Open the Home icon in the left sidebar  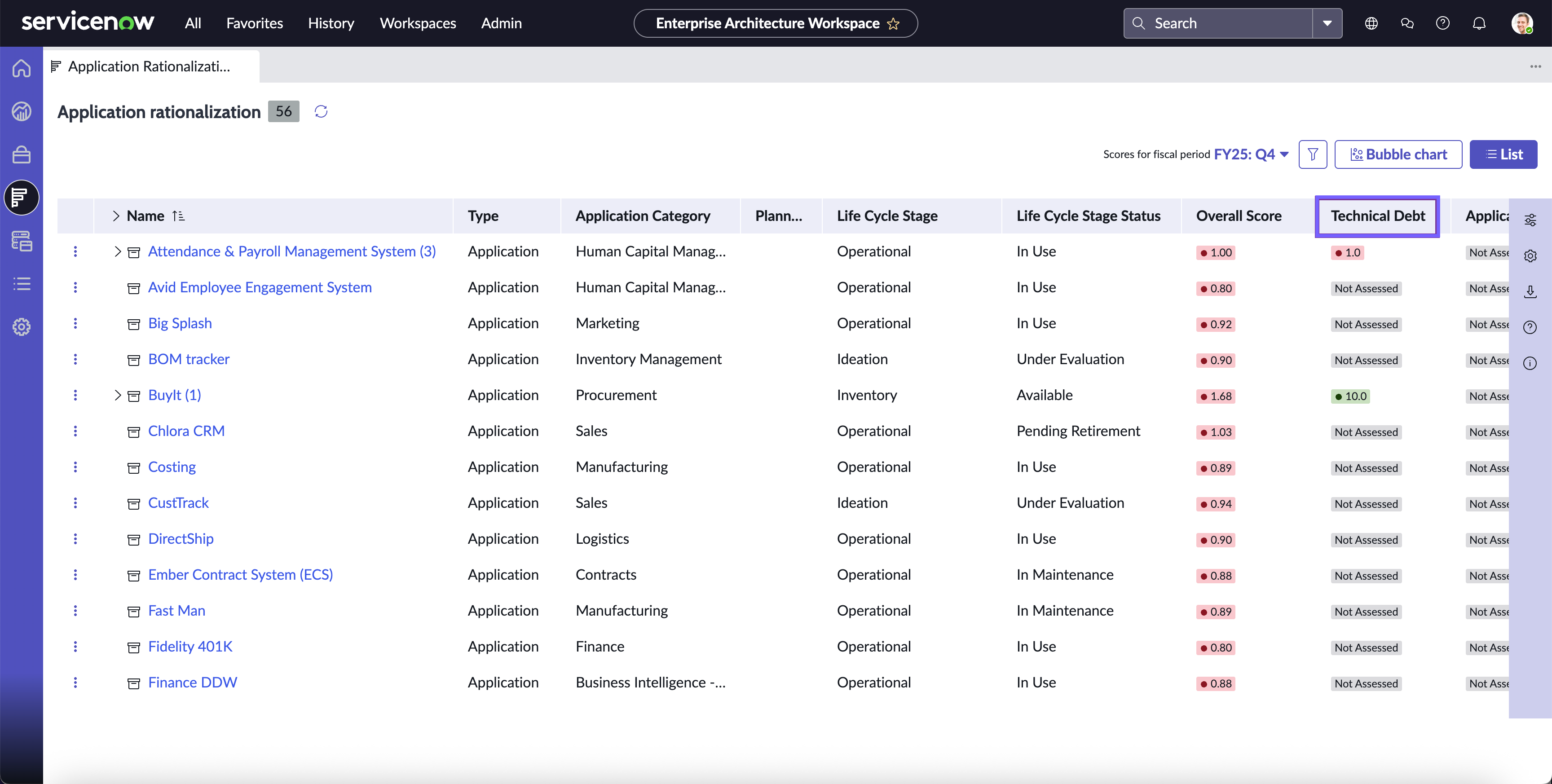tap(22, 68)
